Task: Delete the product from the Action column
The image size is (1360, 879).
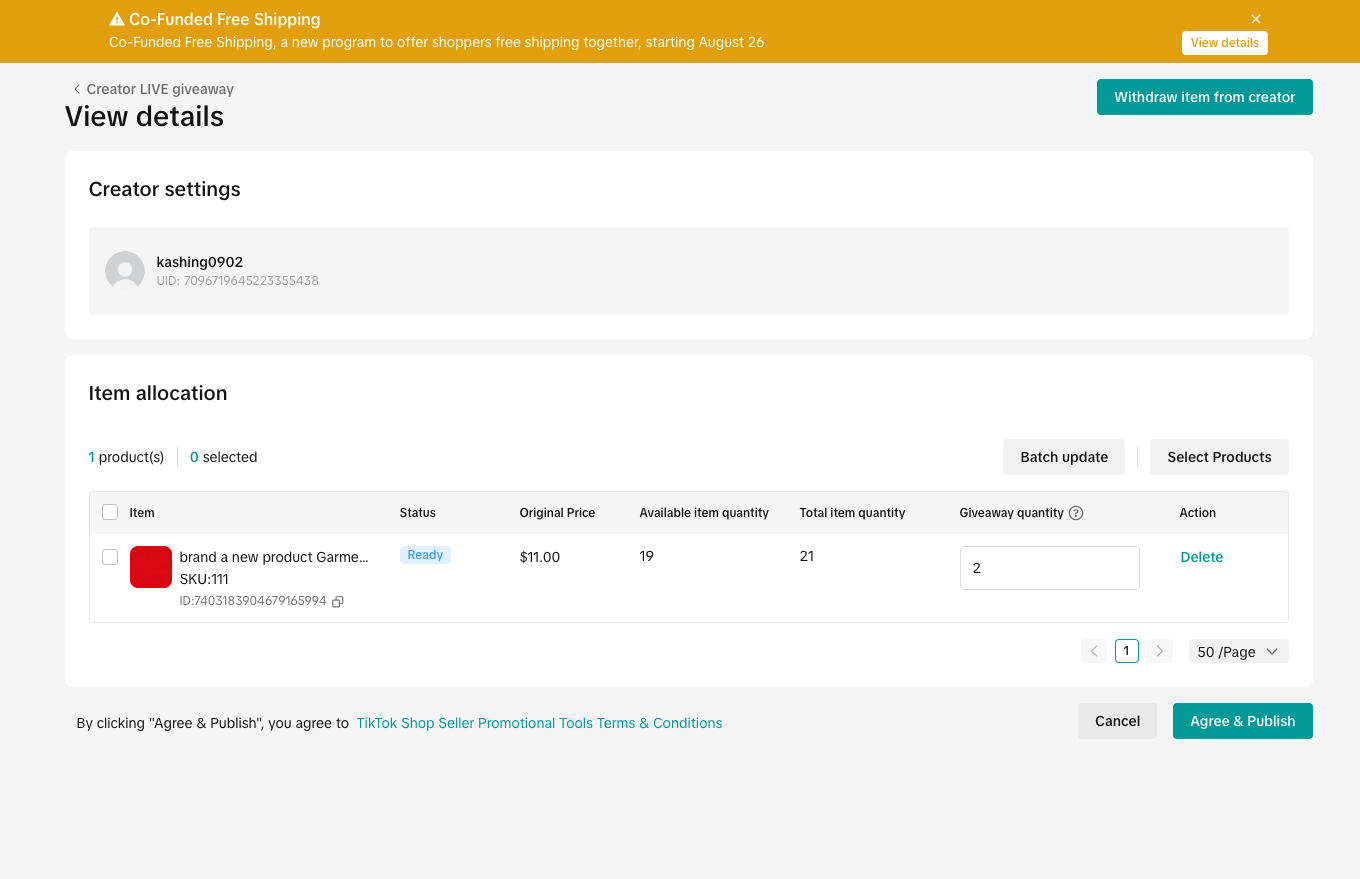Action: click(1201, 557)
